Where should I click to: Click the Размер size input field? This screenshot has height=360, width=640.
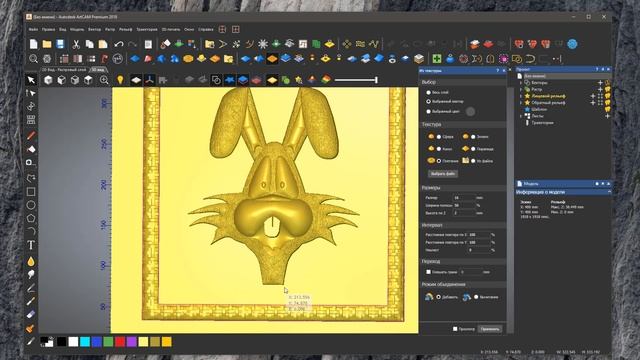point(464,198)
